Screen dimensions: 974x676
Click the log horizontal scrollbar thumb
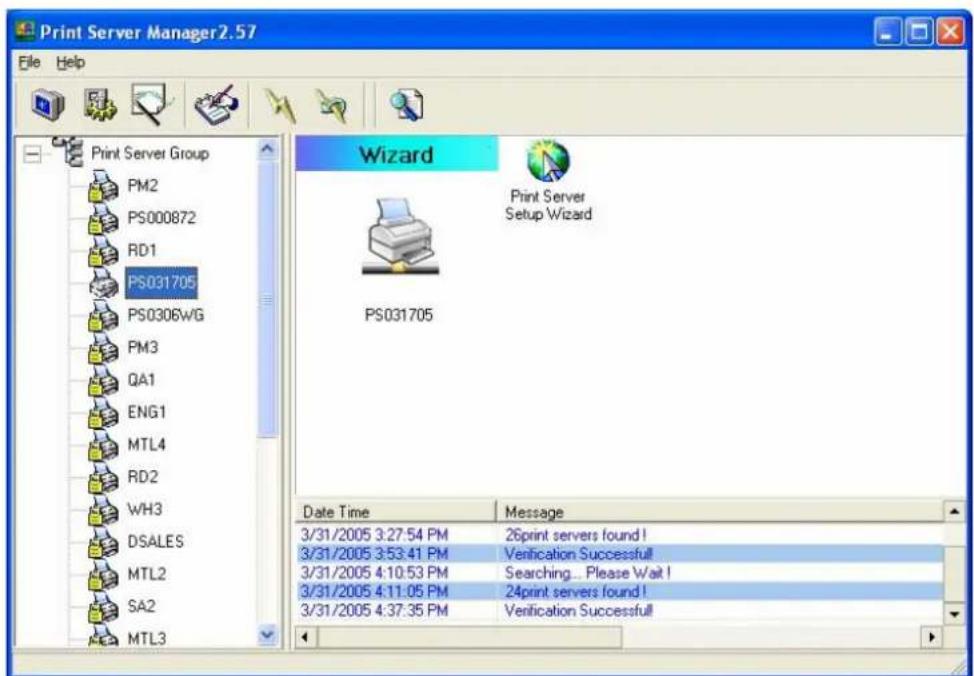pyautogui.click(x=469, y=637)
